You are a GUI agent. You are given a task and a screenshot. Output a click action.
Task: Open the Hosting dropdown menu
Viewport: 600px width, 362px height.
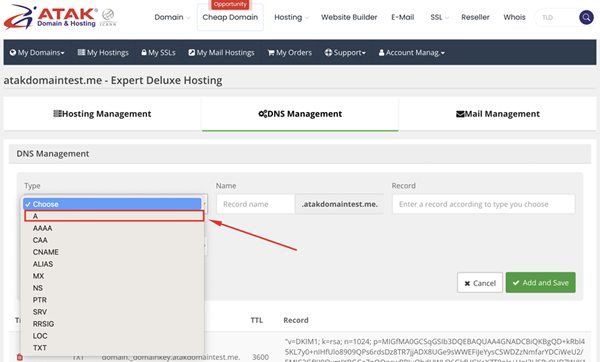pos(291,17)
